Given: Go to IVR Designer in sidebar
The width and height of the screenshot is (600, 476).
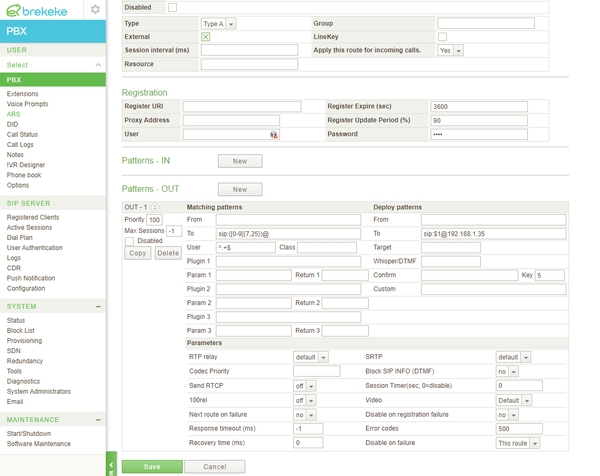Looking at the screenshot, I should point(27,165).
